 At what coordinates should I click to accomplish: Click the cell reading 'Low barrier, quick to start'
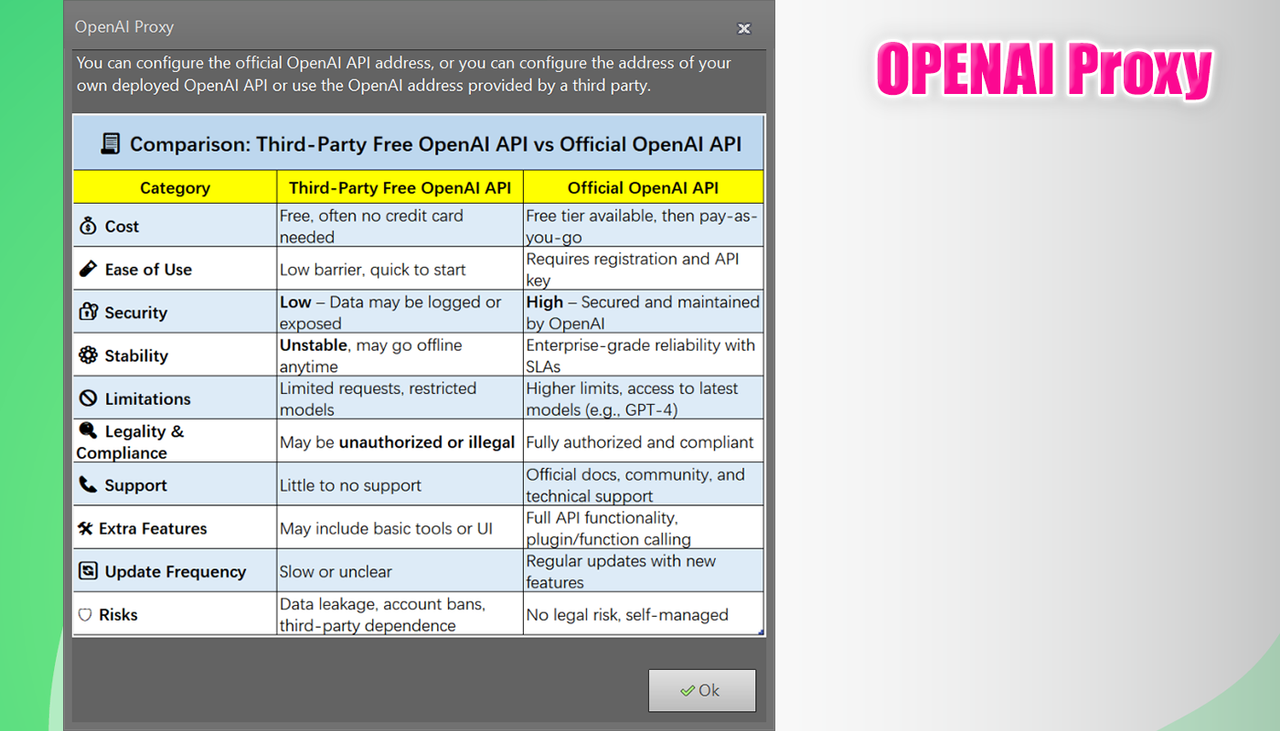pyautogui.click(x=372, y=269)
